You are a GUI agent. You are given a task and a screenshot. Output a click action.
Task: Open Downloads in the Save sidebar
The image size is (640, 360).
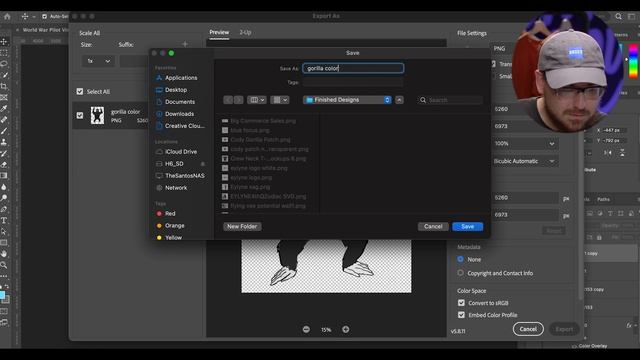point(179,114)
